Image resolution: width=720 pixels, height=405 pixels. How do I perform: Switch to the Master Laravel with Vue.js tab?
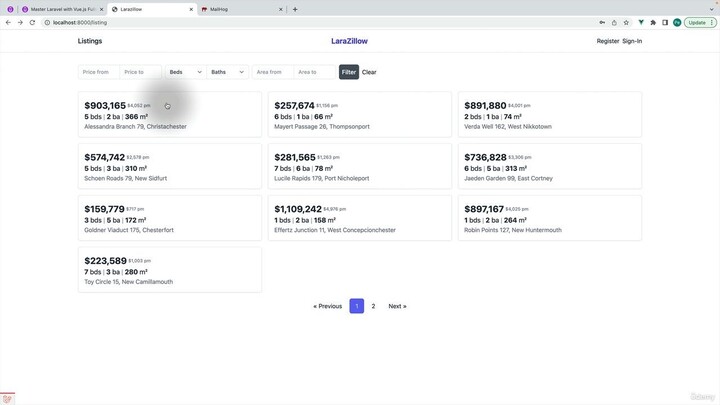click(65, 9)
